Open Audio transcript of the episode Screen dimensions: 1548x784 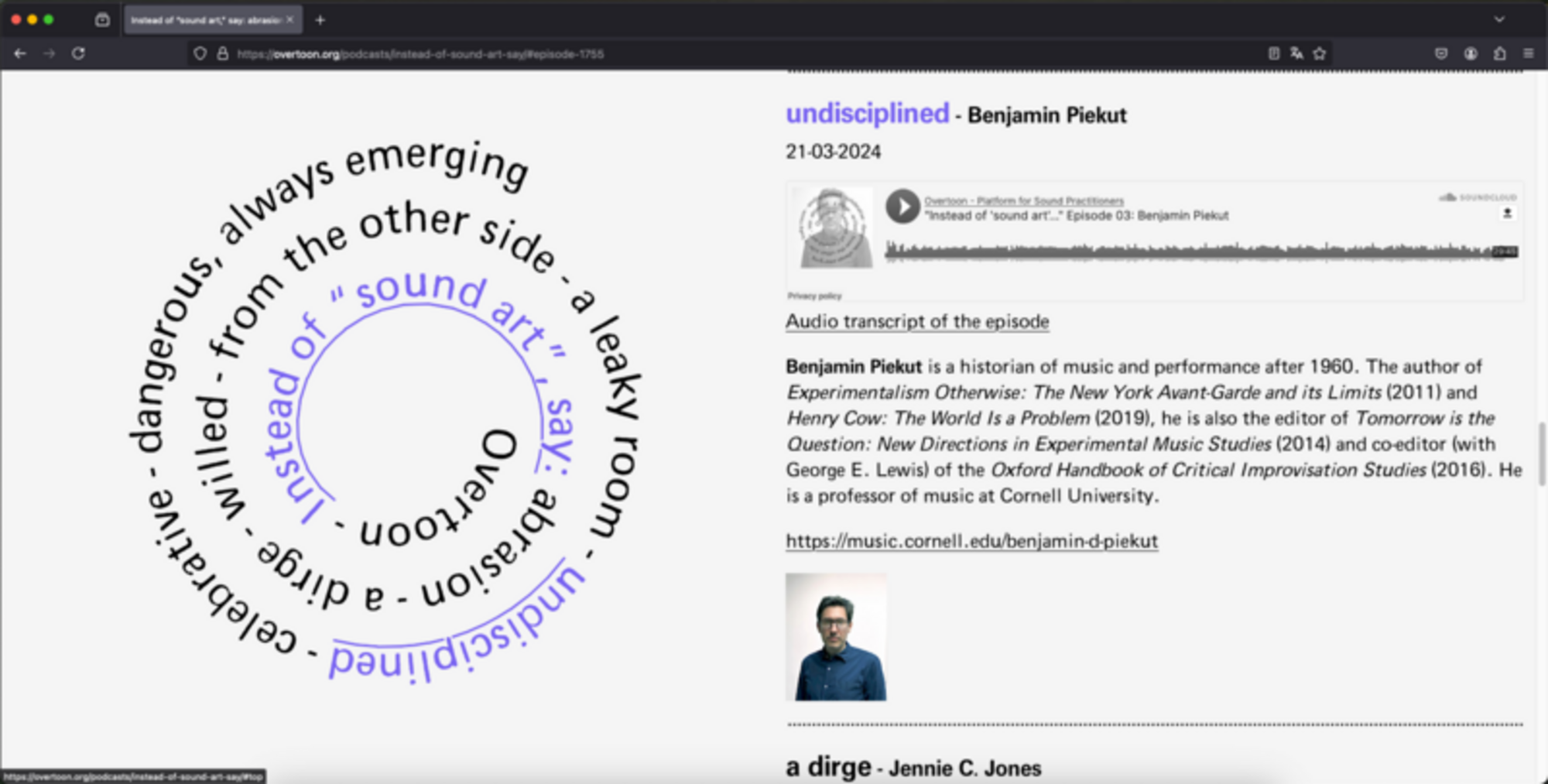tap(916, 321)
